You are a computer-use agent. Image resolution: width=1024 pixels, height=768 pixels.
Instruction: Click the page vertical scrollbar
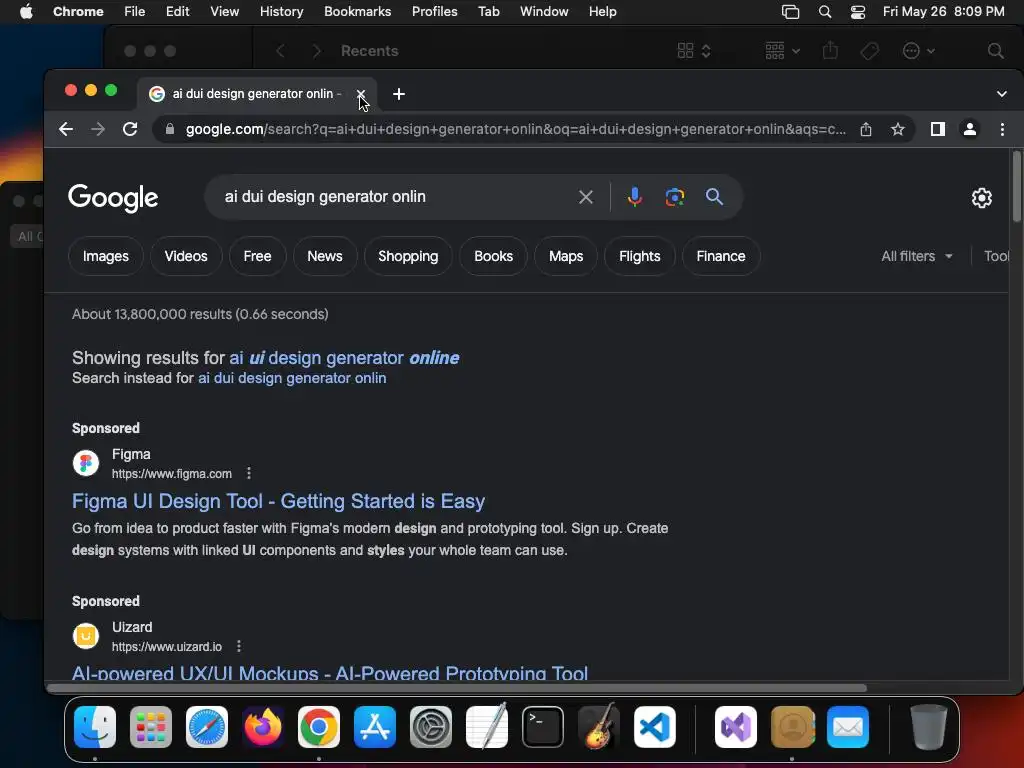coord(1017,186)
